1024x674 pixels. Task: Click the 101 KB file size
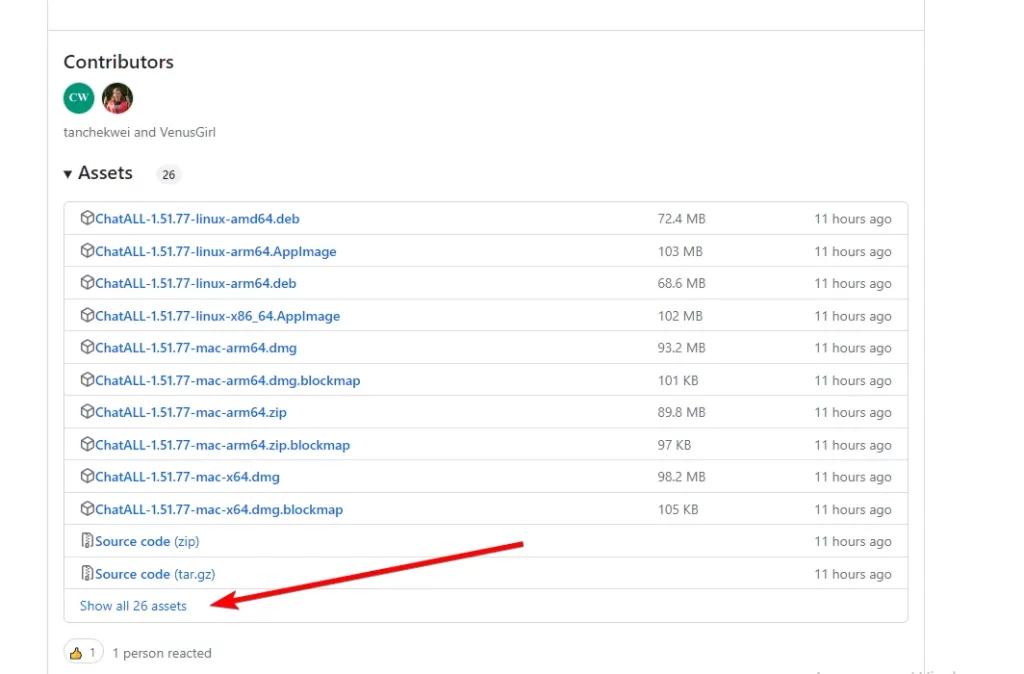(x=678, y=381)
